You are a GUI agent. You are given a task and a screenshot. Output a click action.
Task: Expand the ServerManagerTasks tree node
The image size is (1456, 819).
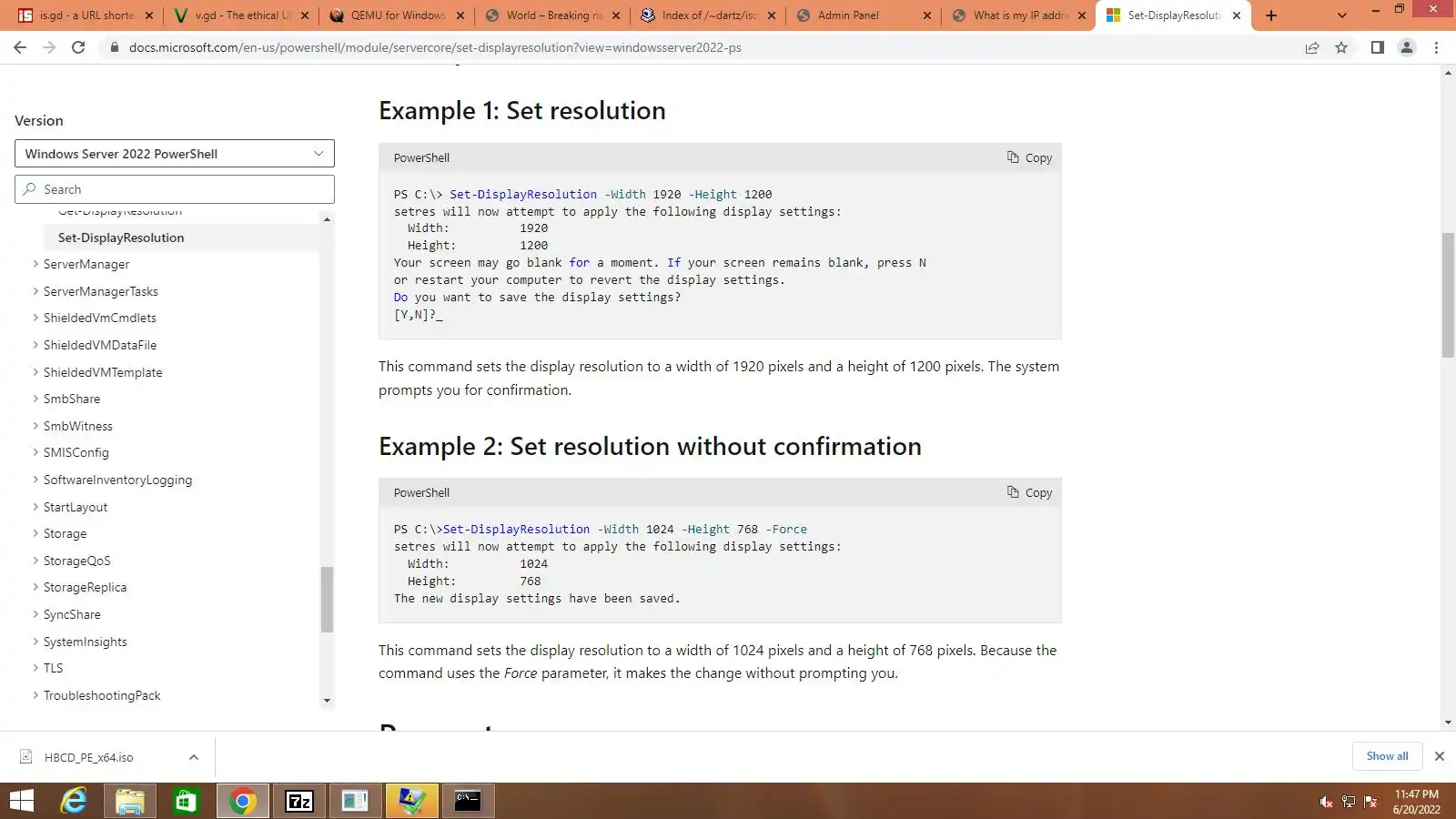(x=35, y=291)
